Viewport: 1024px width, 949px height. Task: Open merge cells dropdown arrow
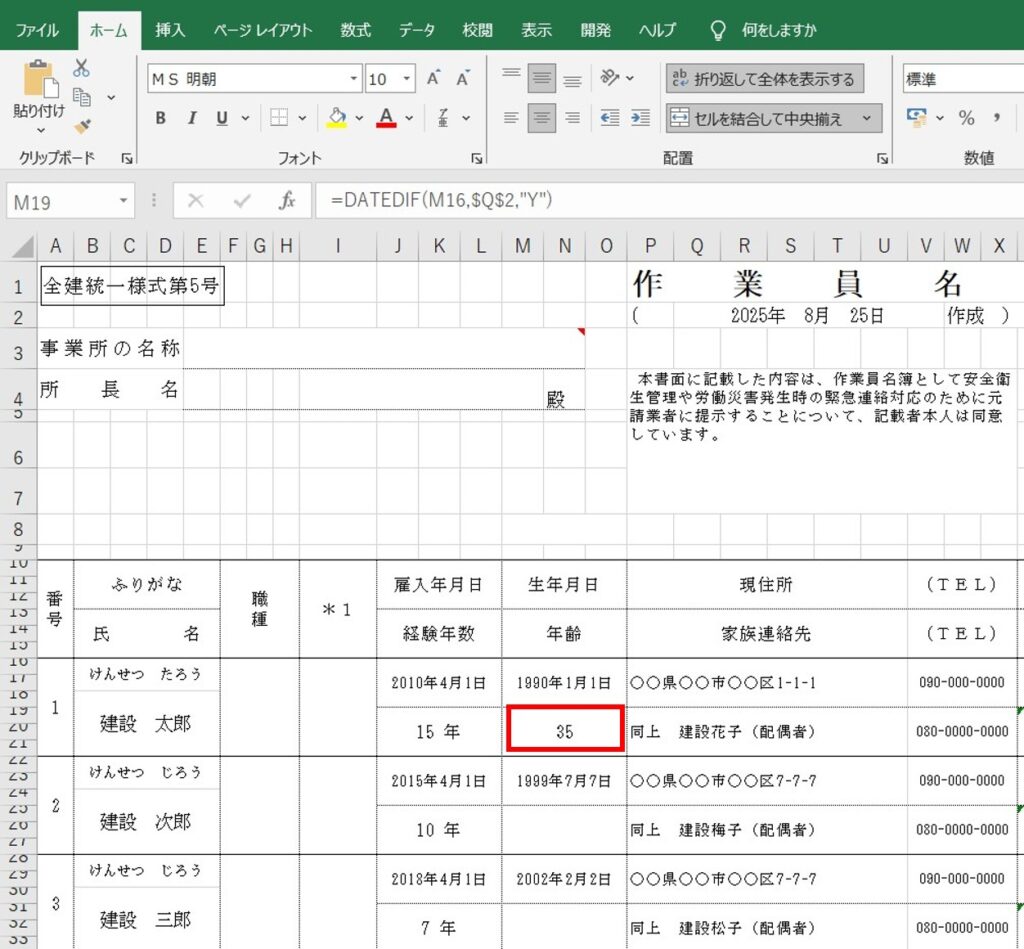pyautogui.click(x=867, y=118)
